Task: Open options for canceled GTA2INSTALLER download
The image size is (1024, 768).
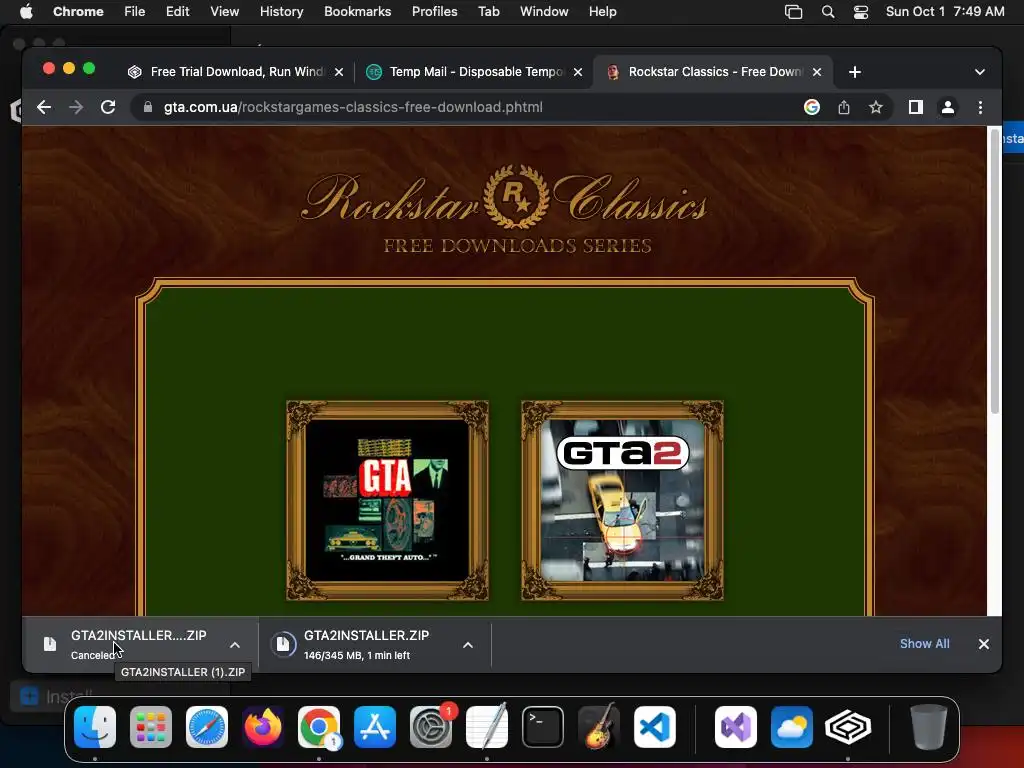Action: click(x=235, y=645)
